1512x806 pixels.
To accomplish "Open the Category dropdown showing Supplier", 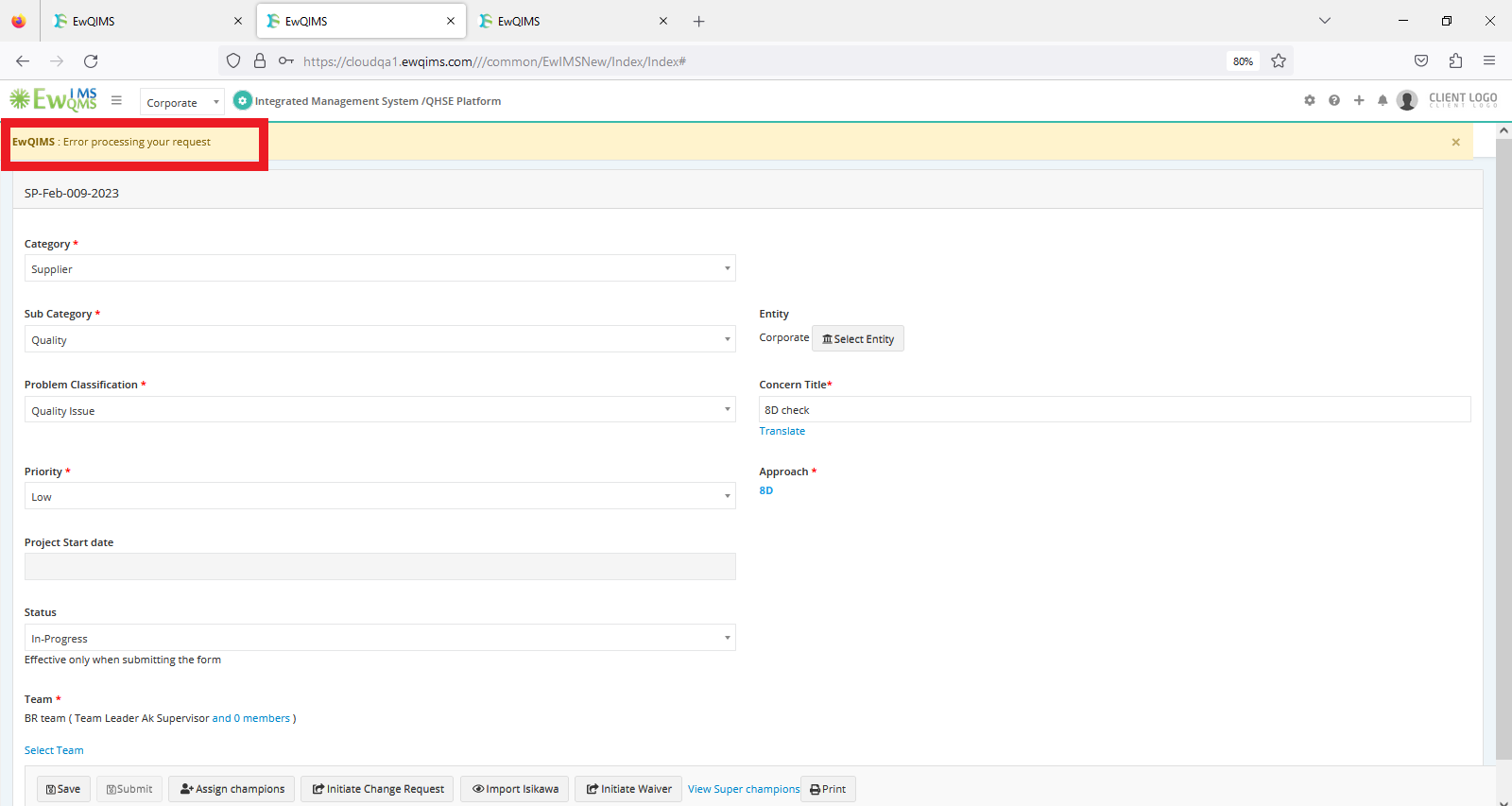I will 380,268.
